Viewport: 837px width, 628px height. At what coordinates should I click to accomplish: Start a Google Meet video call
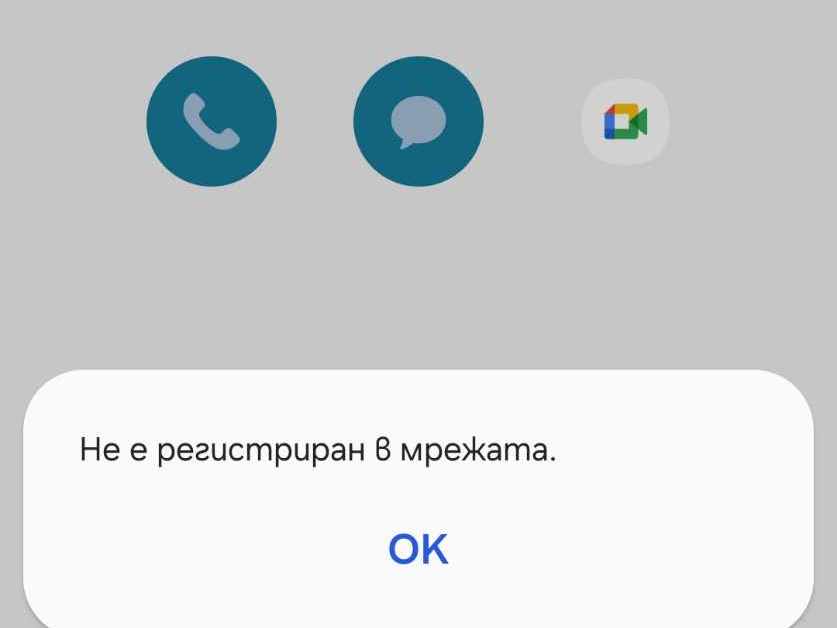[x=625, y=122]
